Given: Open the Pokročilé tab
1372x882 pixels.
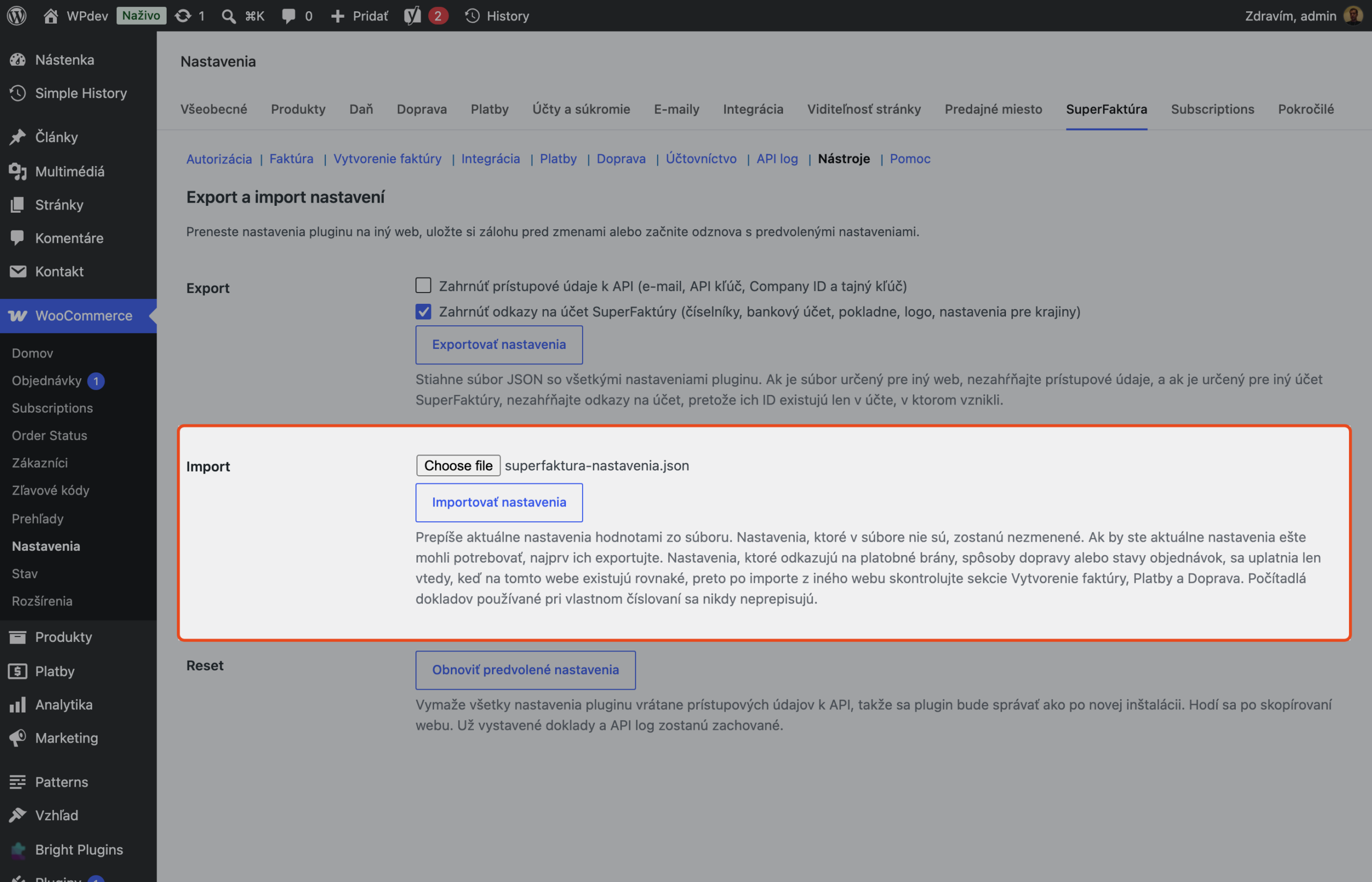Looking at the screenshot, I should pyautogui.click(x=1306, y=109).
